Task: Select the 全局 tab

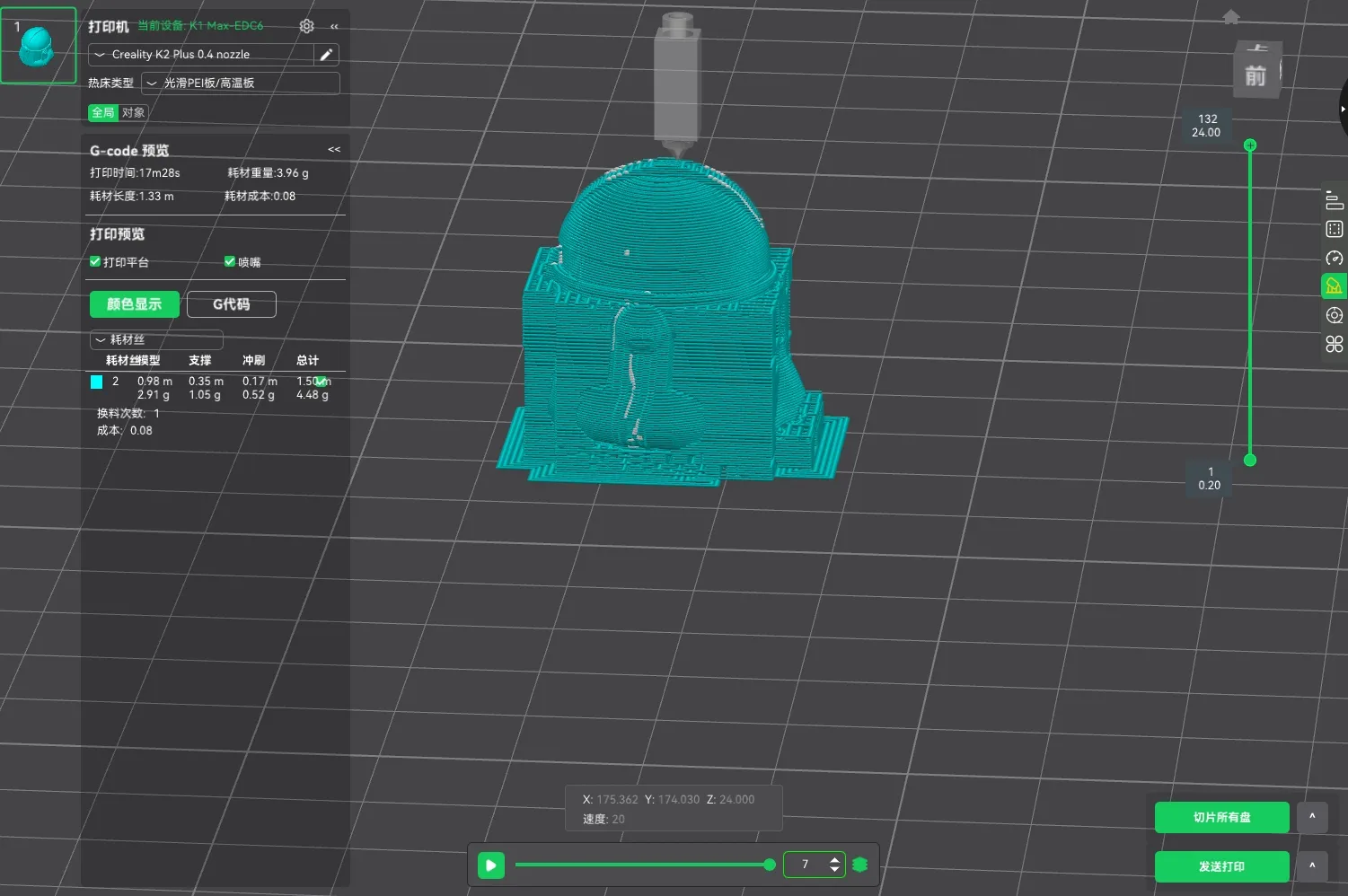Action: click(x=103, y=112)
